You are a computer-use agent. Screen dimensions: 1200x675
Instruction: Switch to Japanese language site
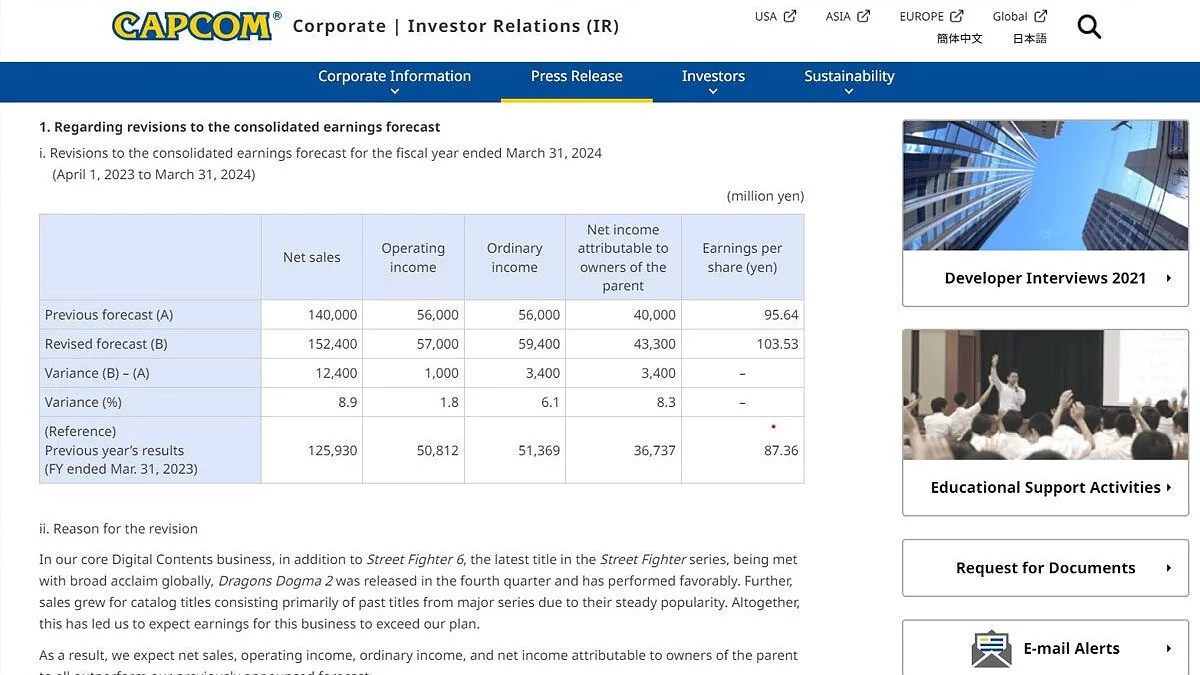click(x=1029, y=39)
